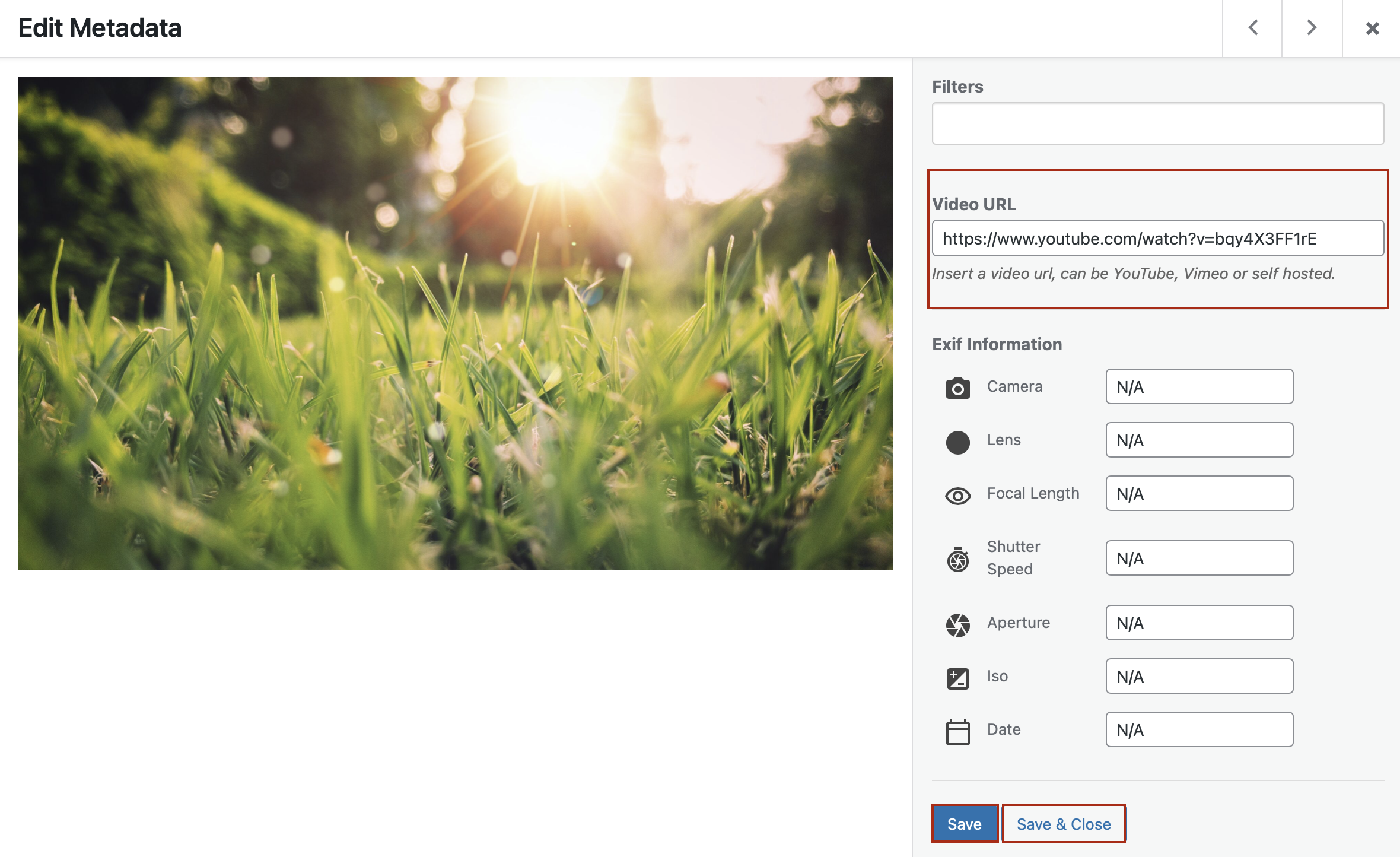Click the grass photo preview
Image resolution: width=1400 pixels, height=857 pixels.
(x=456, y=323)
